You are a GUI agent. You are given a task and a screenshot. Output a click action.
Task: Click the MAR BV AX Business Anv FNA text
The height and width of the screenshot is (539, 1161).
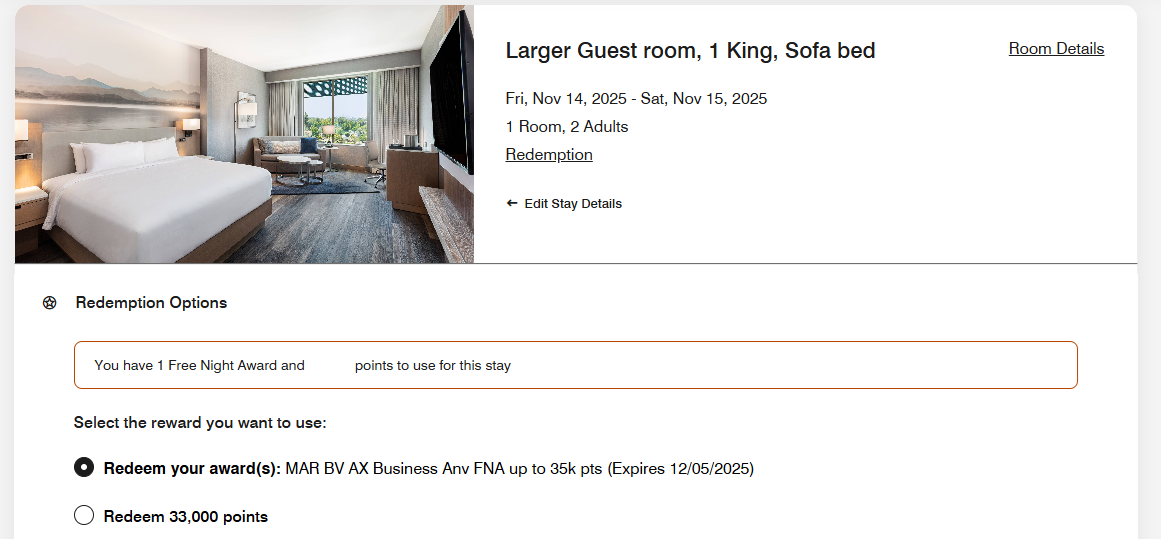(x=395, y=469)
